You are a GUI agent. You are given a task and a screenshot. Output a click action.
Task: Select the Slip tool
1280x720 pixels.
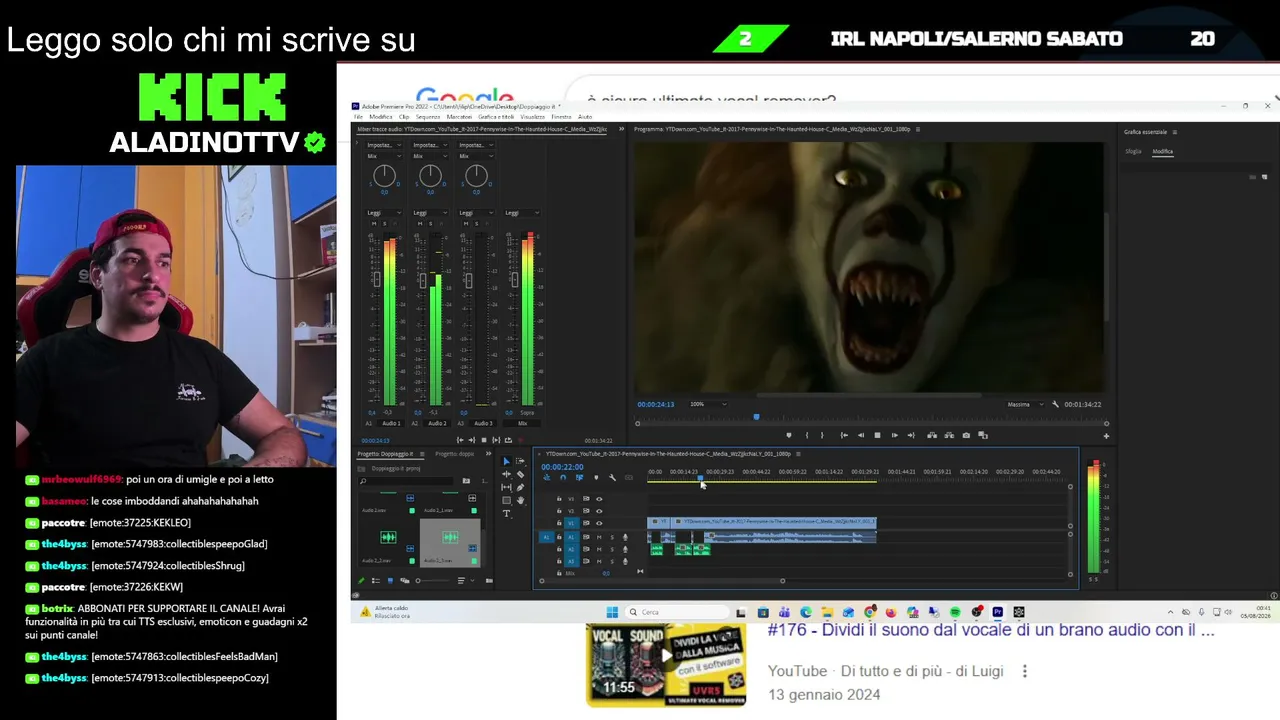(506, 487)
